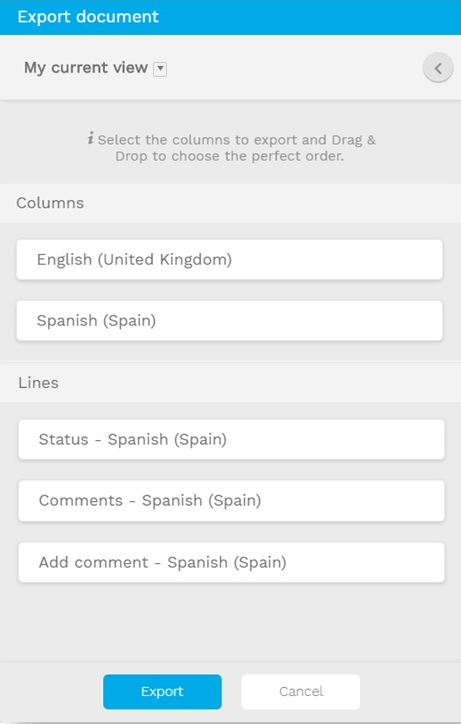Click the Cancel button
This screenshot has height=724, width=461.
301,691
